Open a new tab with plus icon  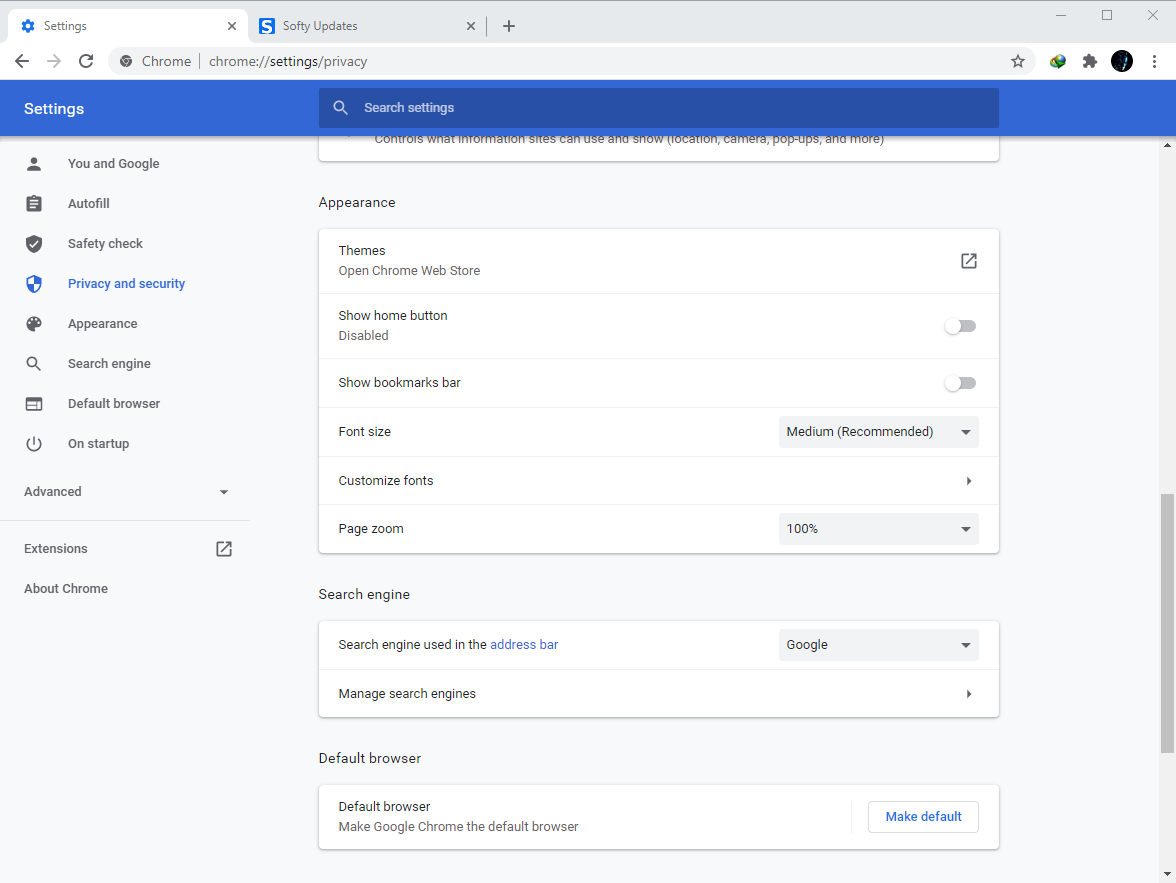[x=508, y=26]
